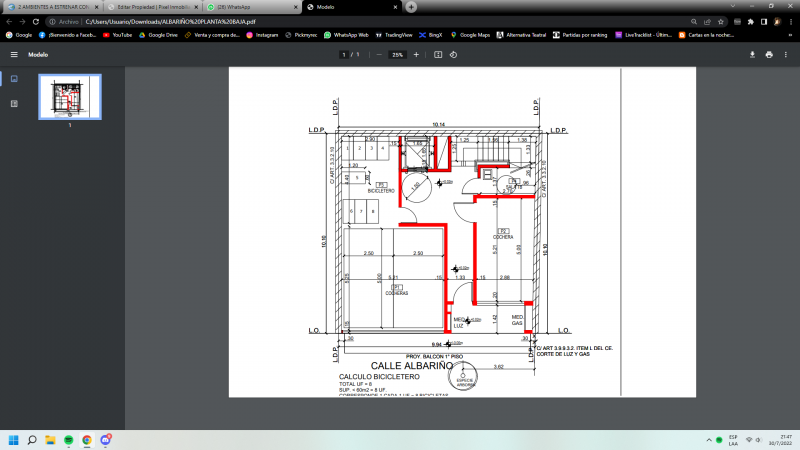
Task: Select the page 1 thumbnail
Action: (69, 96)
